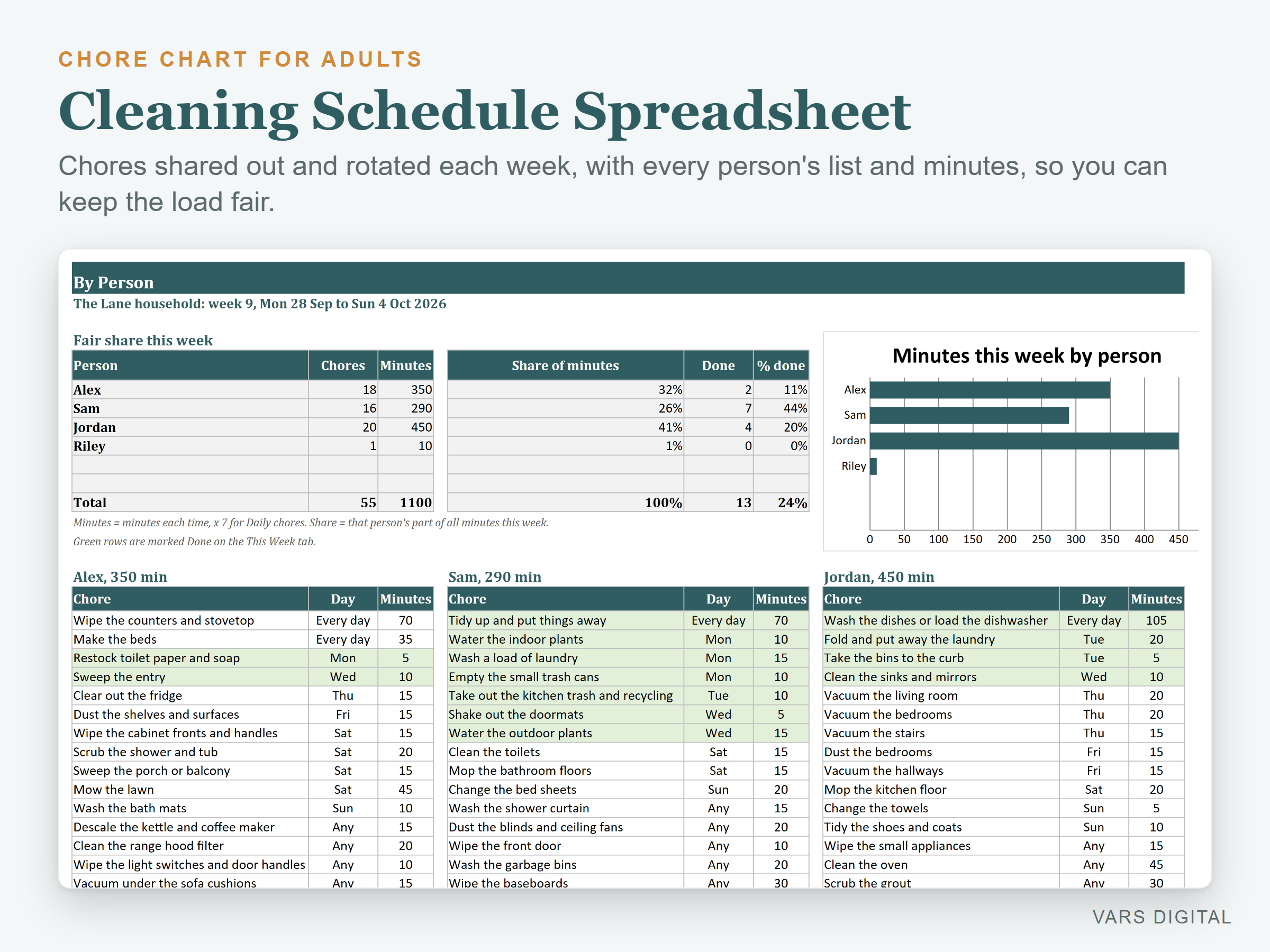Select 'Dust the blinds and ceiling fans'

coord(566,827)
